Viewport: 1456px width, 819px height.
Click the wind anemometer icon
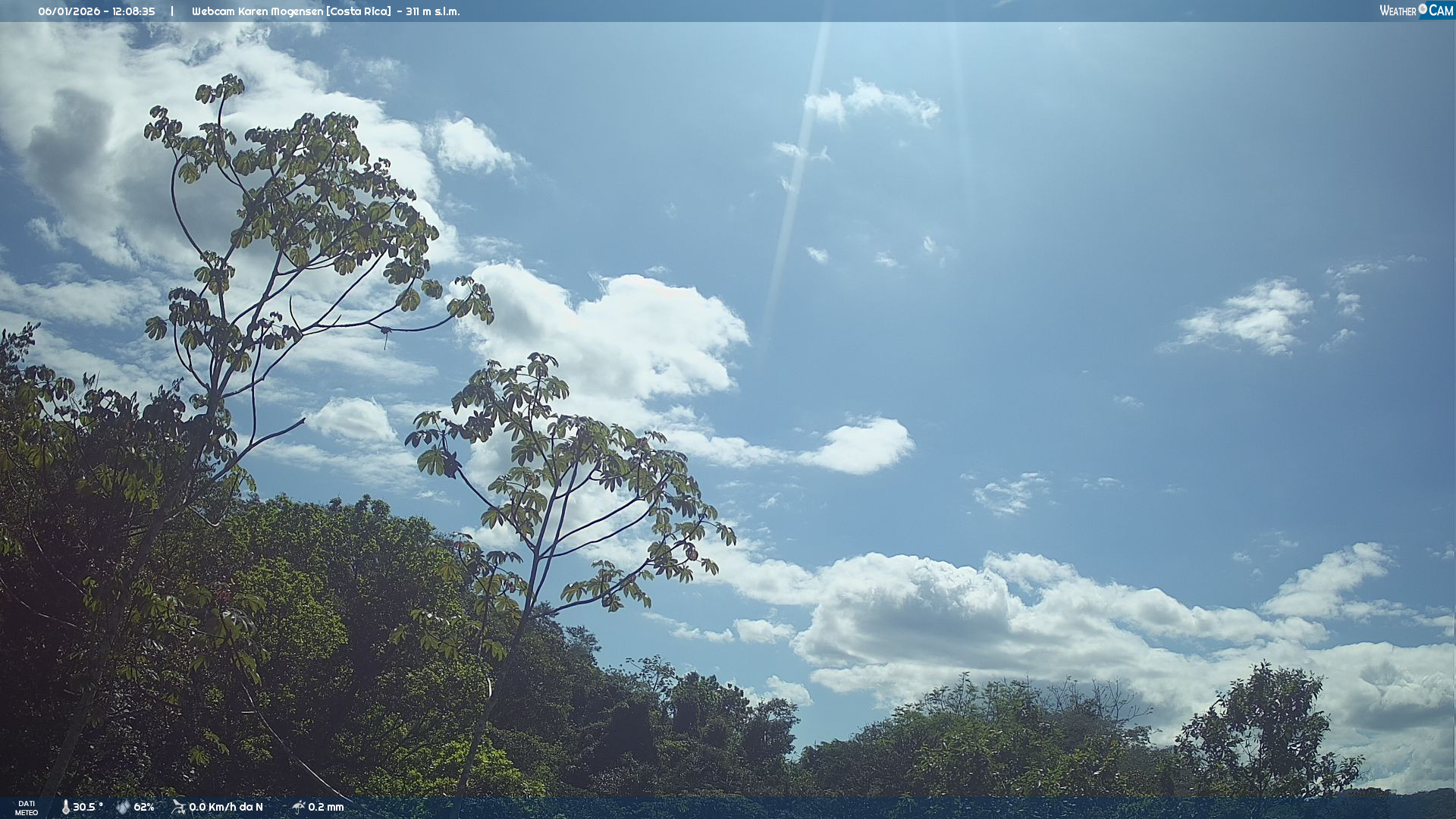click(x=178, y=807)
